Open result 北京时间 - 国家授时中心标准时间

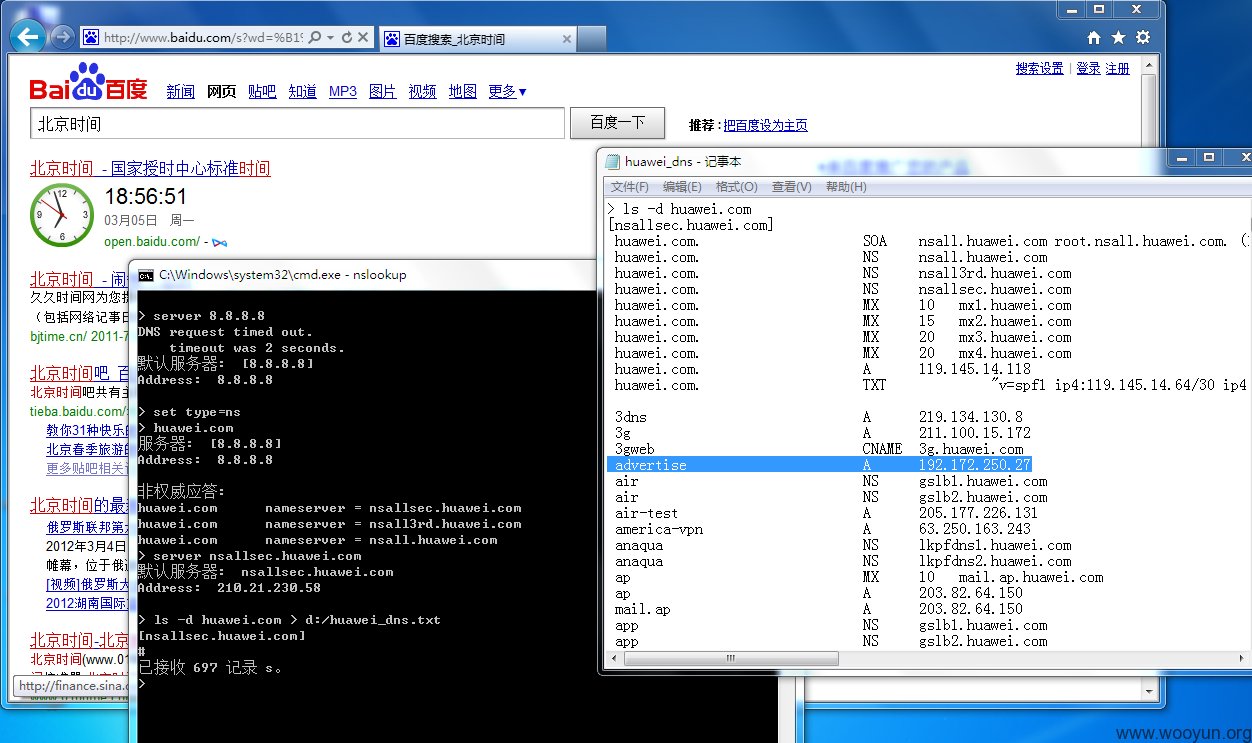(150, 168)
